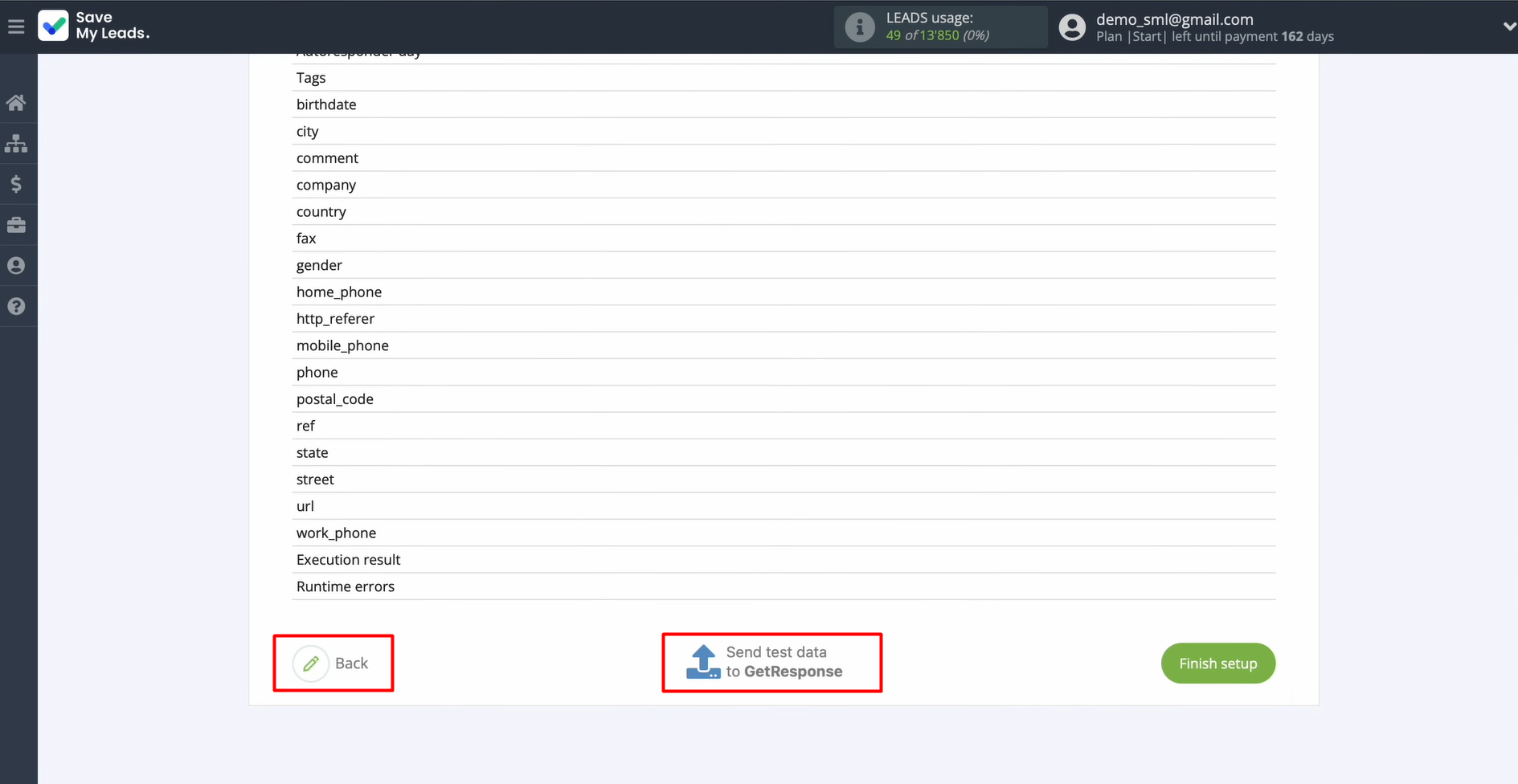
Task: Open billing via the dollar sidebar icon
Action: point(17,184)
